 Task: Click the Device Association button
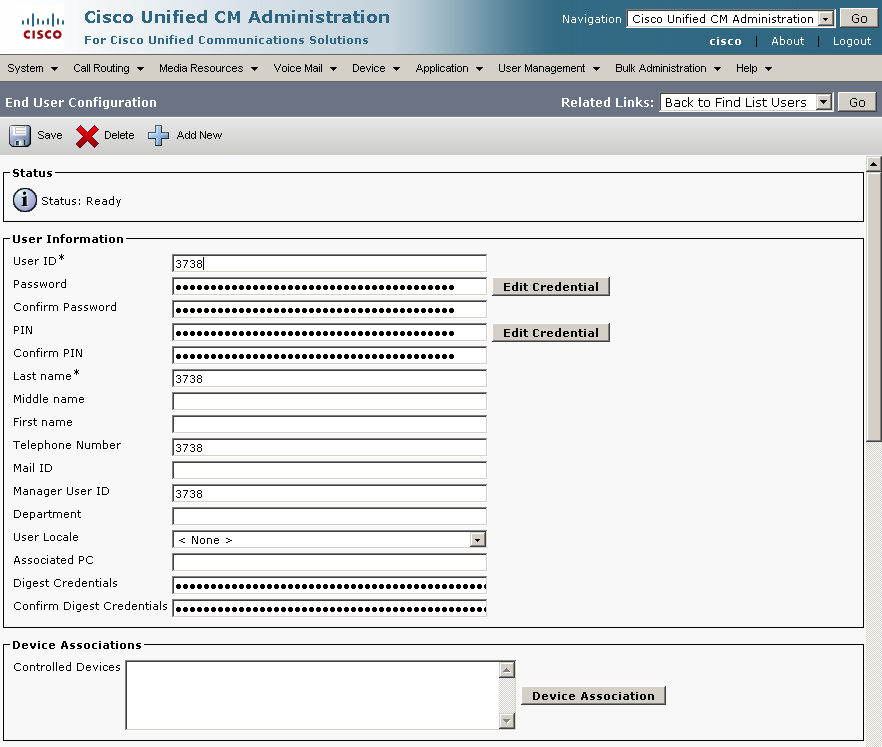point(593,696)
